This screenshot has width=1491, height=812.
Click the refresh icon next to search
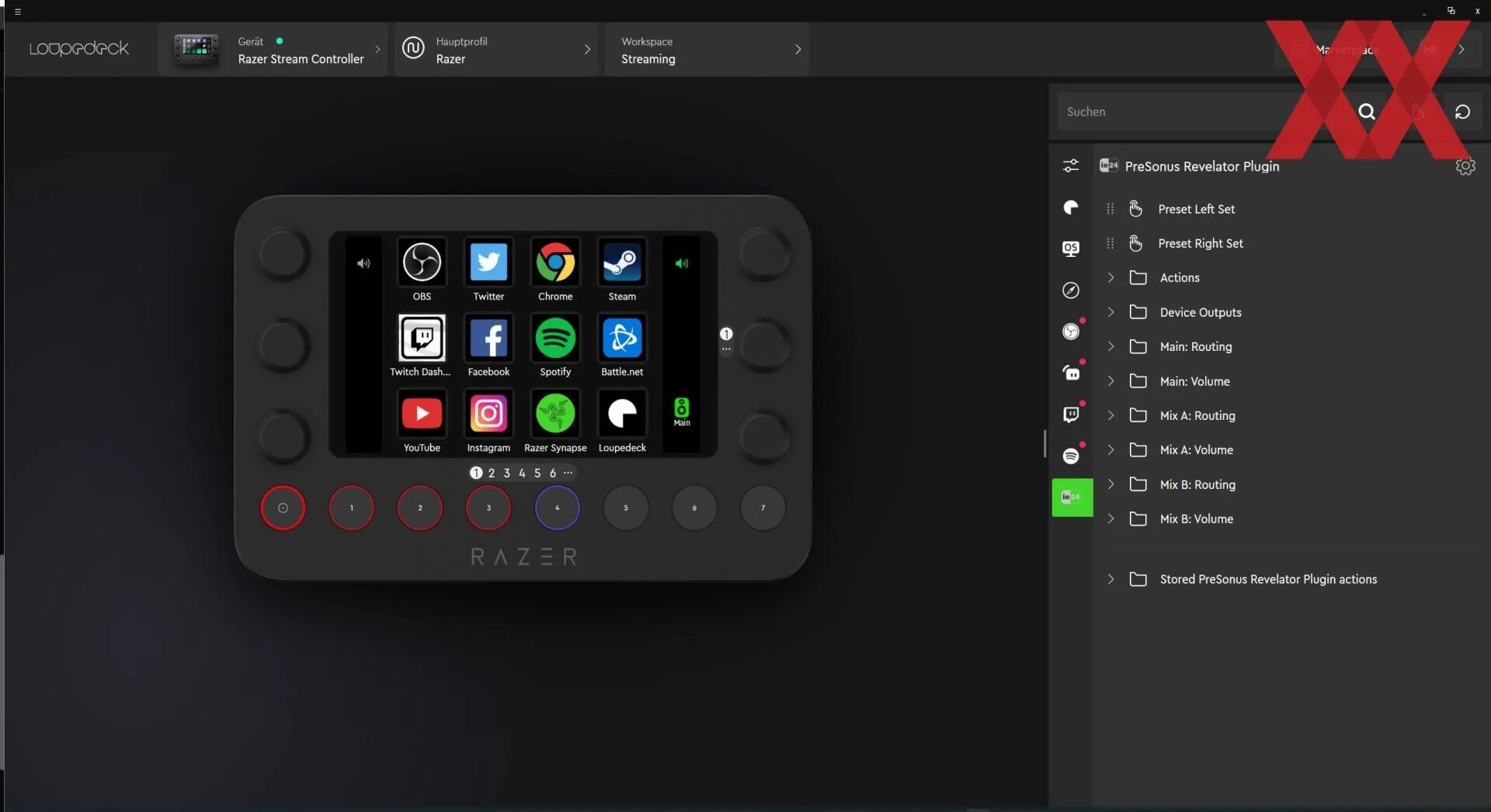1462,112
